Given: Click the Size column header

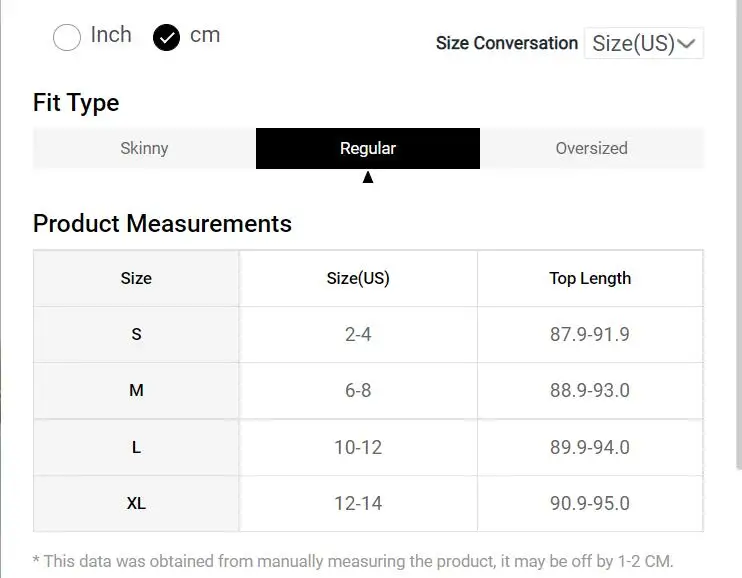Looking at the screenshot, I should [136, 278].
